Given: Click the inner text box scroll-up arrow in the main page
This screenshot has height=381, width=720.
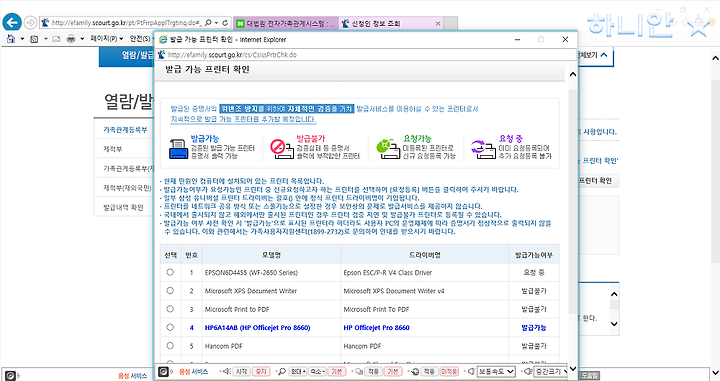Looking at the screenshot, I should [x=614, y=294].
